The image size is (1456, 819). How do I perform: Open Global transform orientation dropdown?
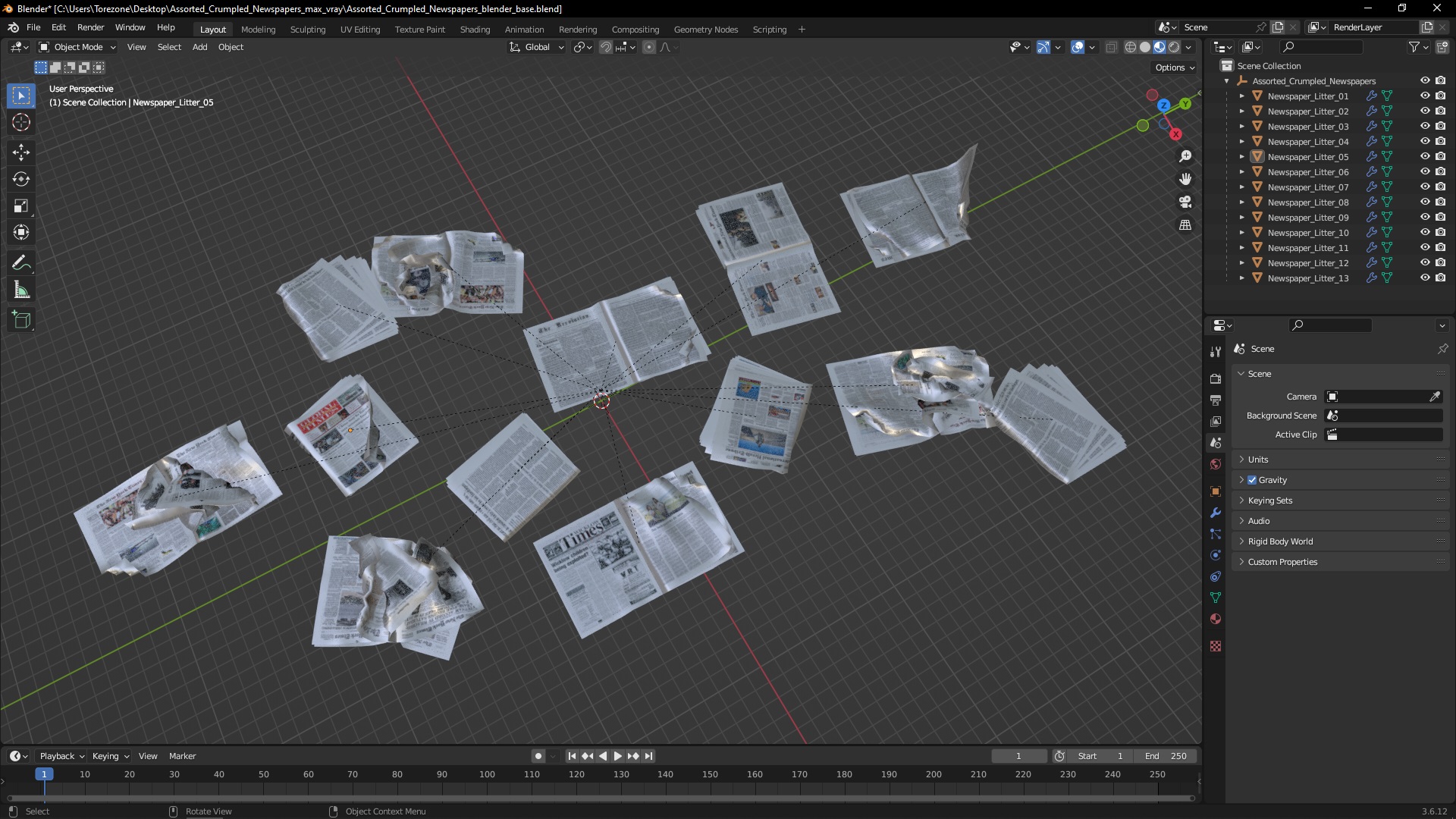[x=537, y=47]
